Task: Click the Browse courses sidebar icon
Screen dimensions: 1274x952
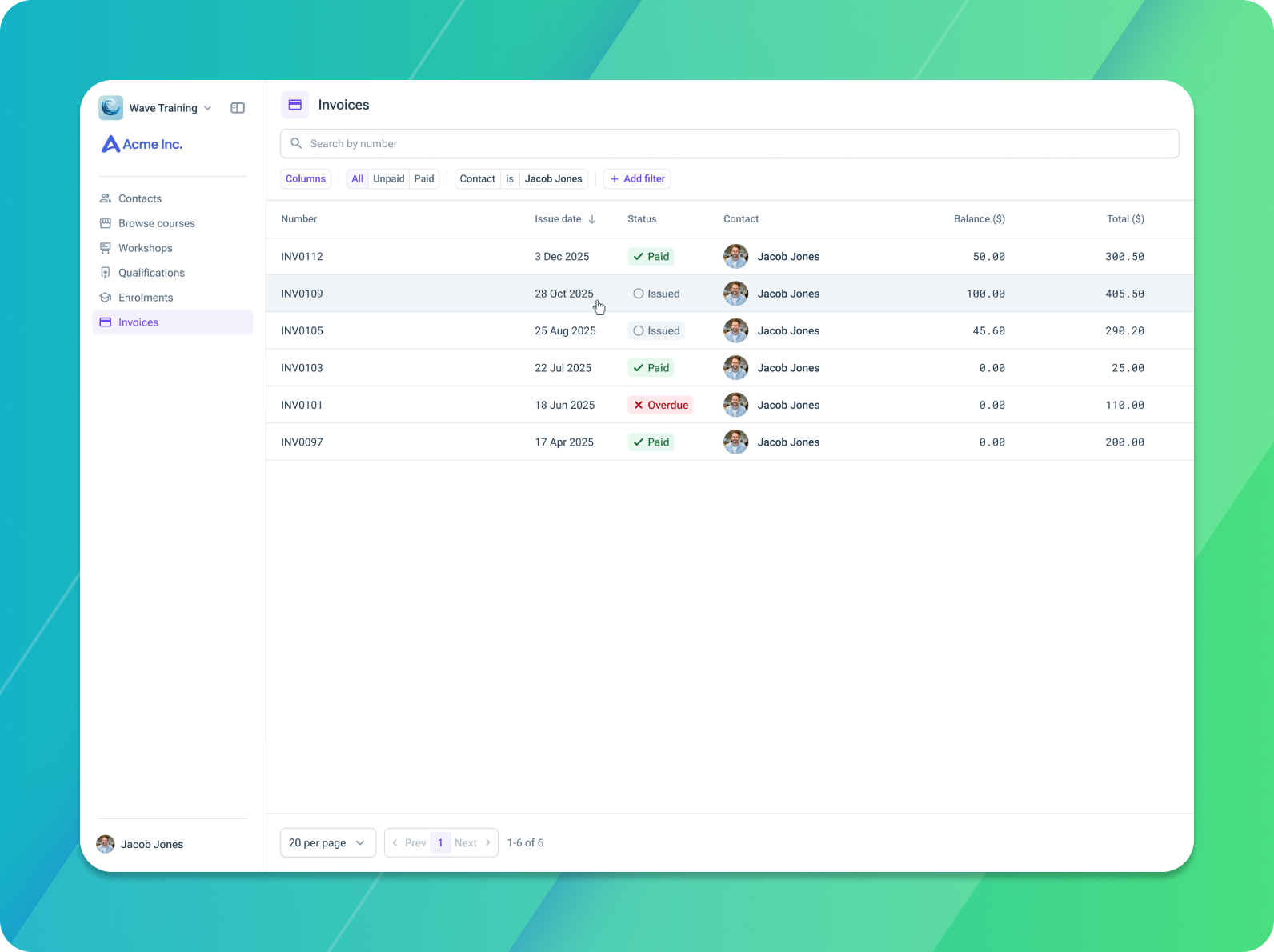Action: click(106, 223)
